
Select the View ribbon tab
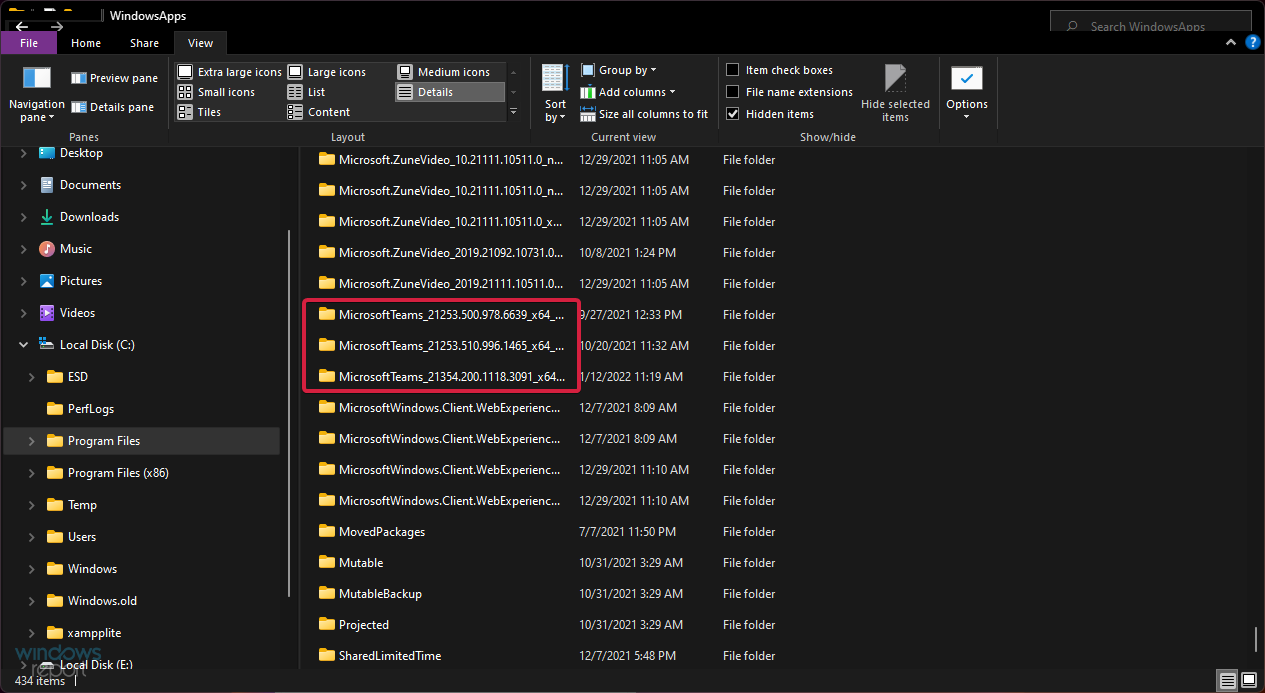[200, 43]
